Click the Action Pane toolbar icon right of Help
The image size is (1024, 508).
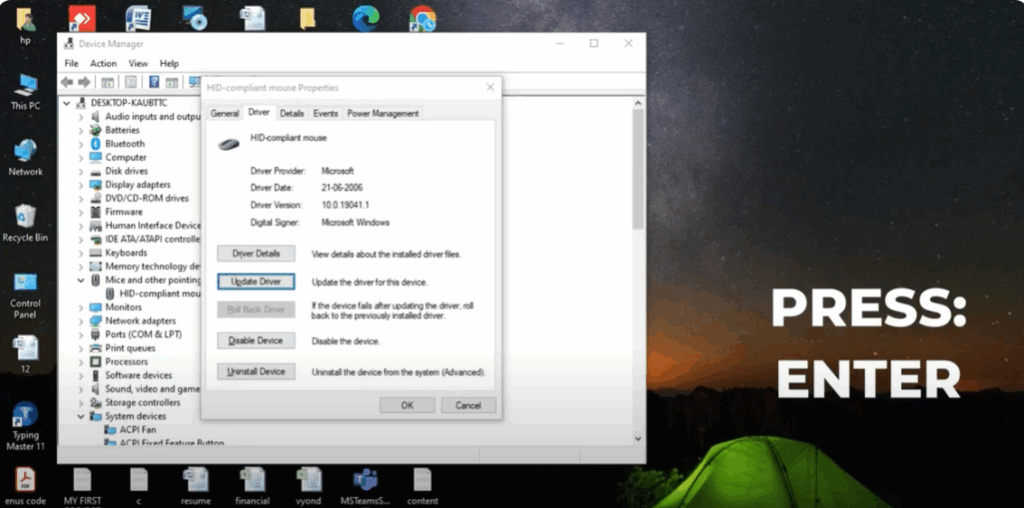tap(172, 82)
